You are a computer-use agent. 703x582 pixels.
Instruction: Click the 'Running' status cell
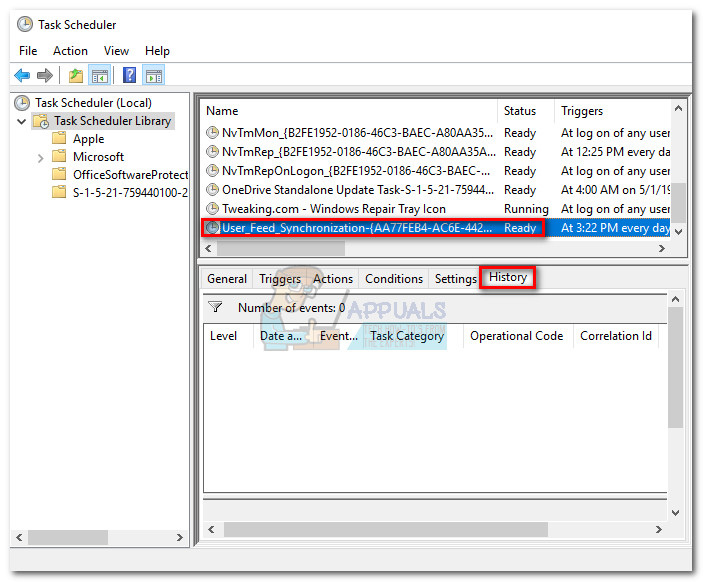(x=526, y=208)
